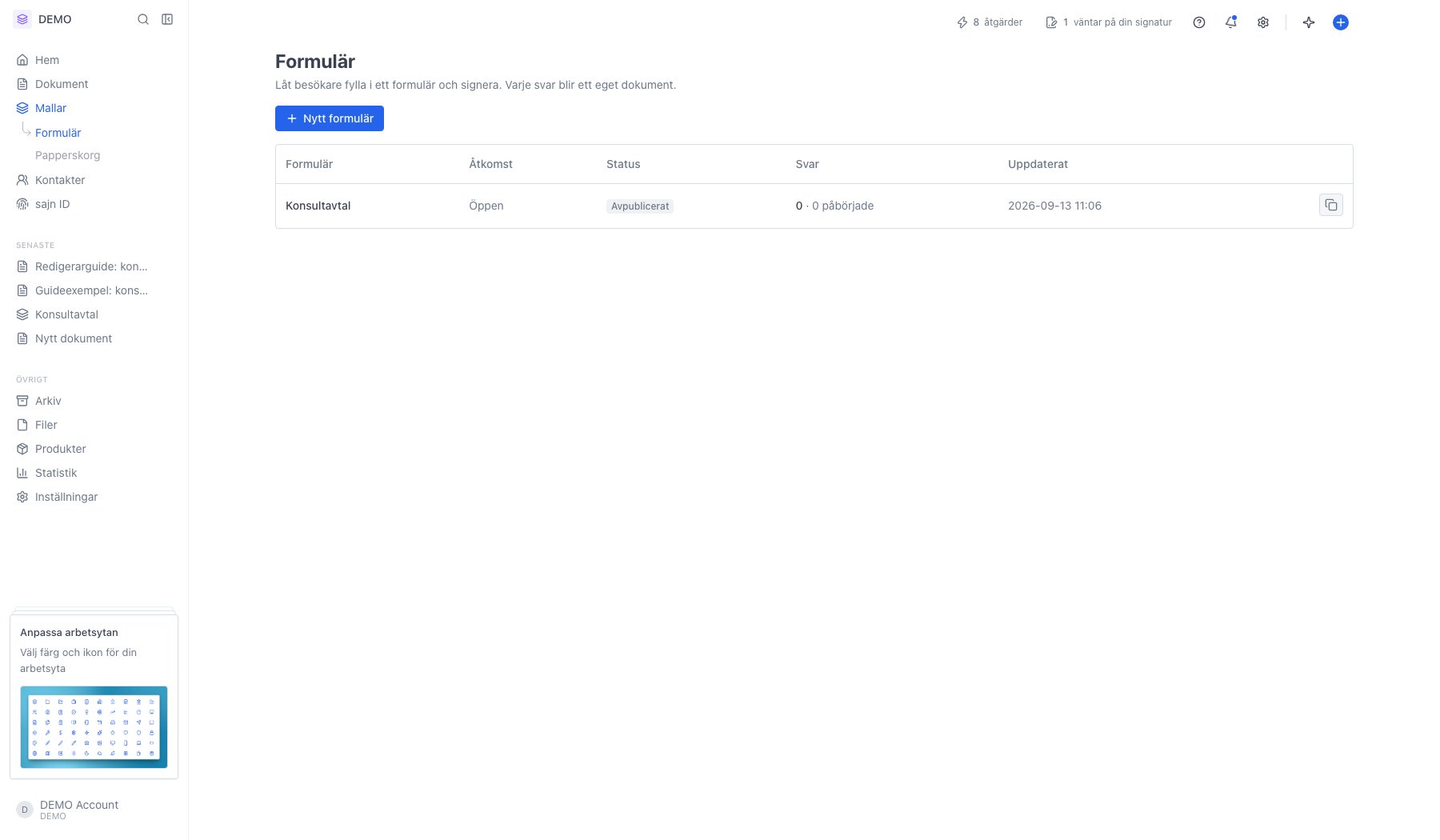
Task: Click the Avpublicerat status badge
Action: tap(640, 206)
